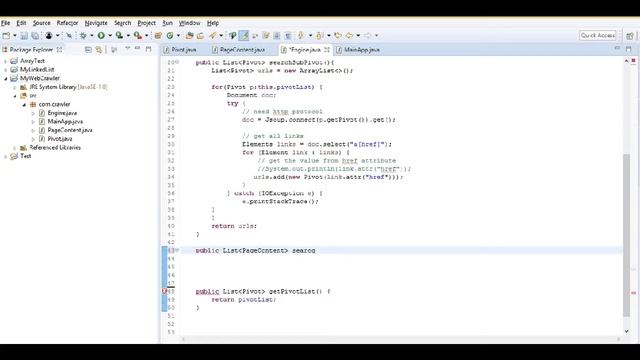
Task: Click the Quick Access search field
Action: pyautogui.click(x=598, y=36)
